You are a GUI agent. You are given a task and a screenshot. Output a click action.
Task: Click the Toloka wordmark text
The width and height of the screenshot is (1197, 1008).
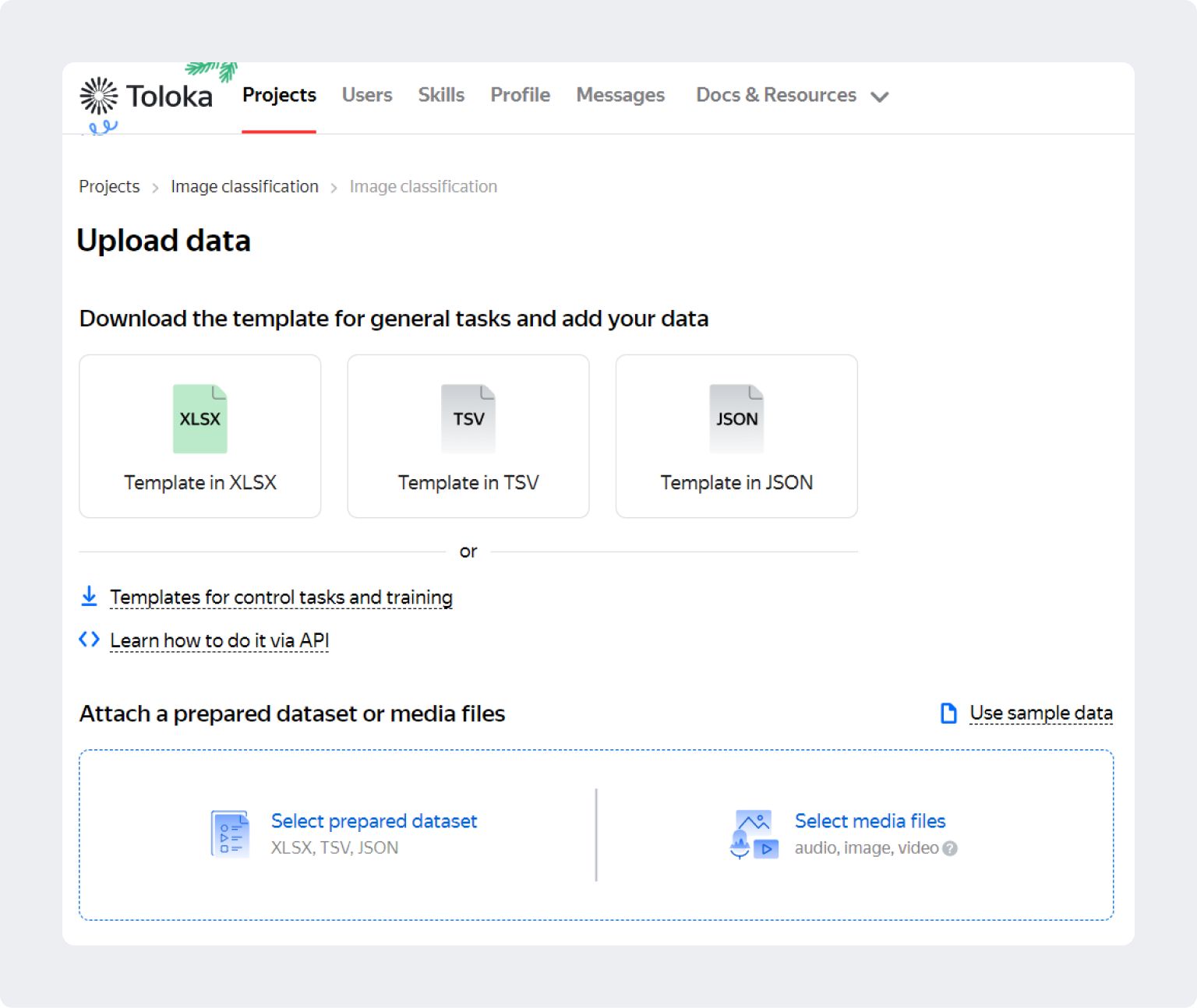169,97
